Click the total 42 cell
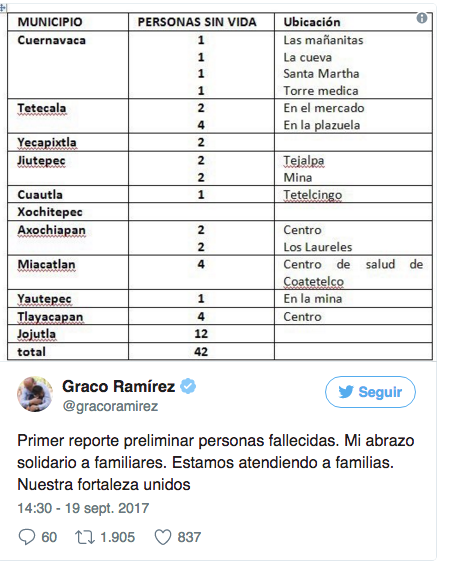Screen dimensions: 450x570 (201, 352)
